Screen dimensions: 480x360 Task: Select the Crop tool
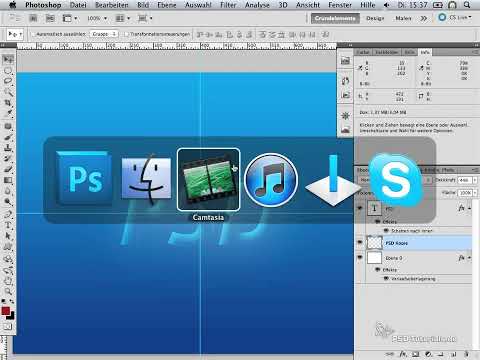(x=8, y=103)
